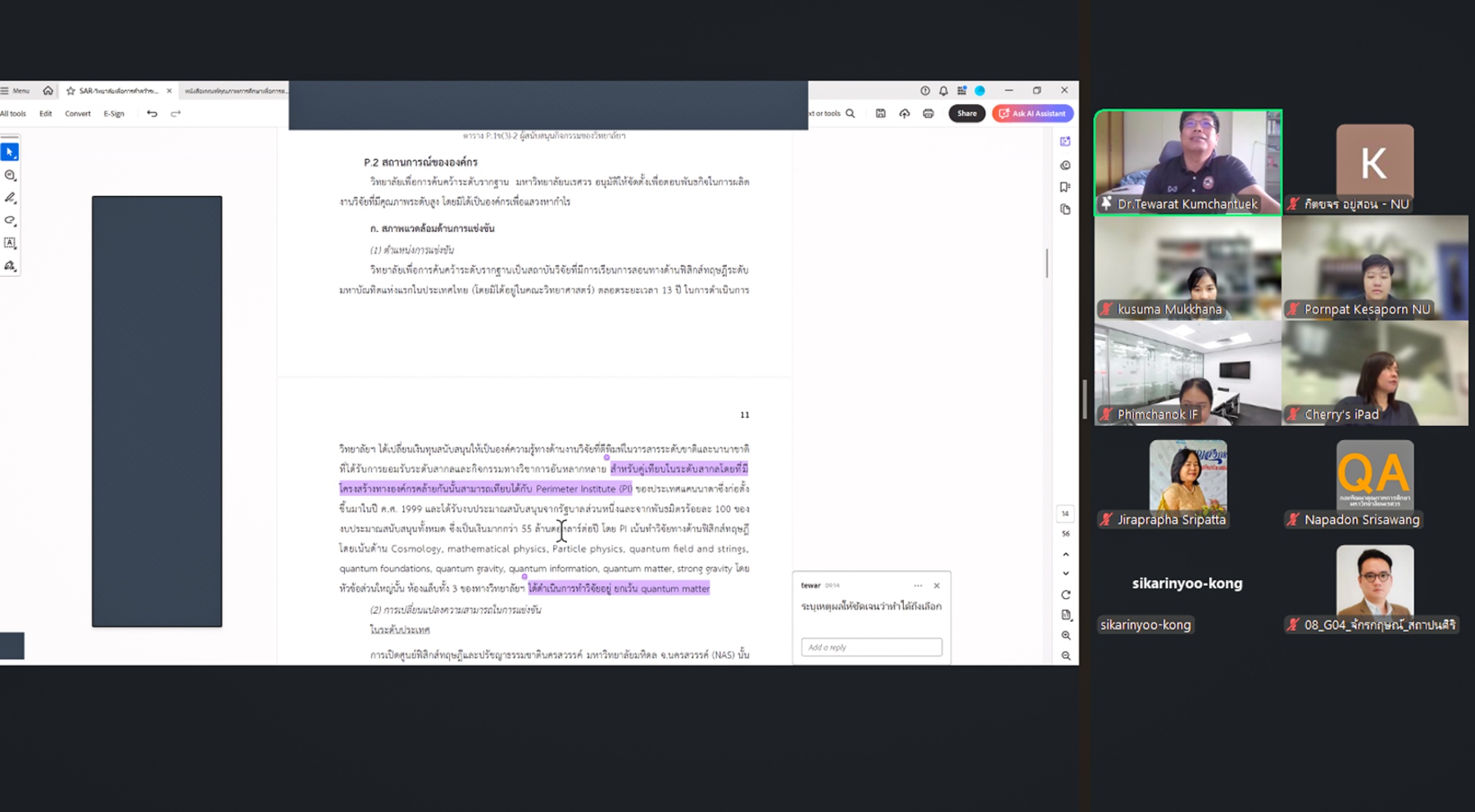
Task: Choose the highlighter pen tool
Action: click(10, 197)
